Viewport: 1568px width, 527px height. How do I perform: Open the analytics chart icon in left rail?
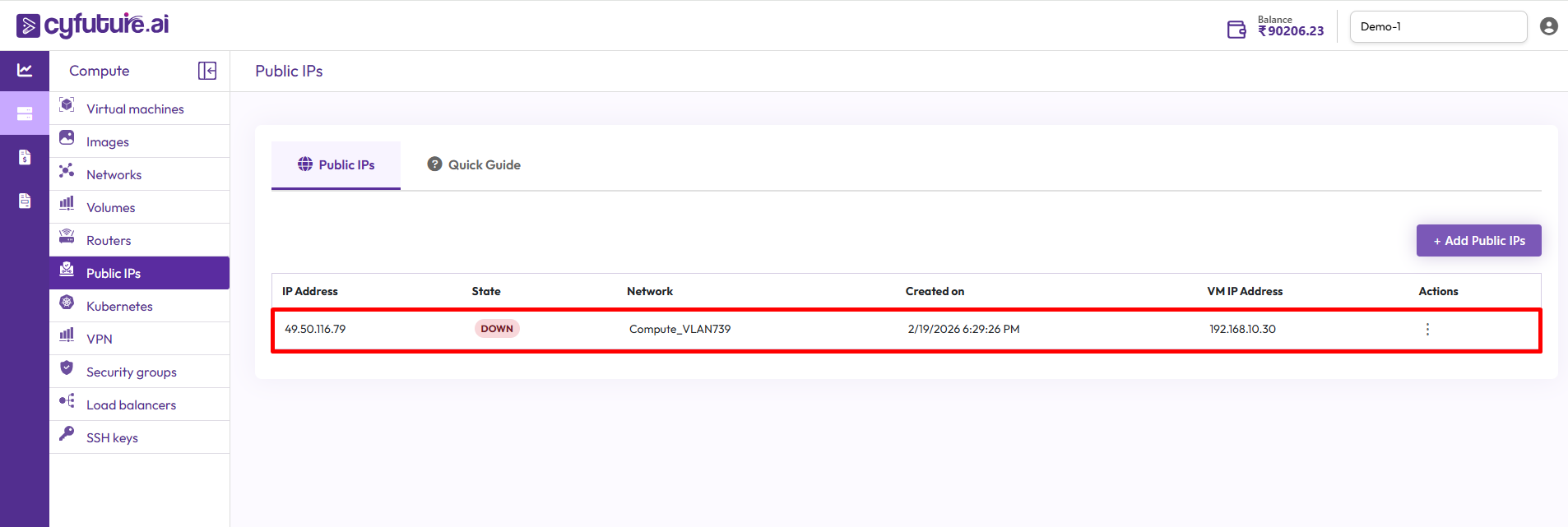[x=25, y=71]
